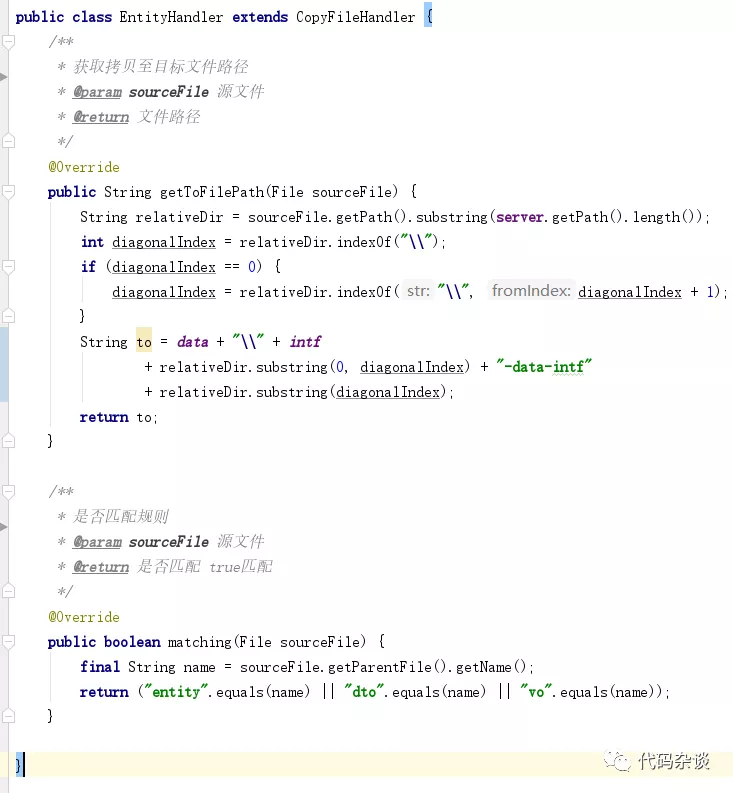This screenshot has height=793, width=733.
Task: Click the getParentFile() call
Action: coord(387,667)
